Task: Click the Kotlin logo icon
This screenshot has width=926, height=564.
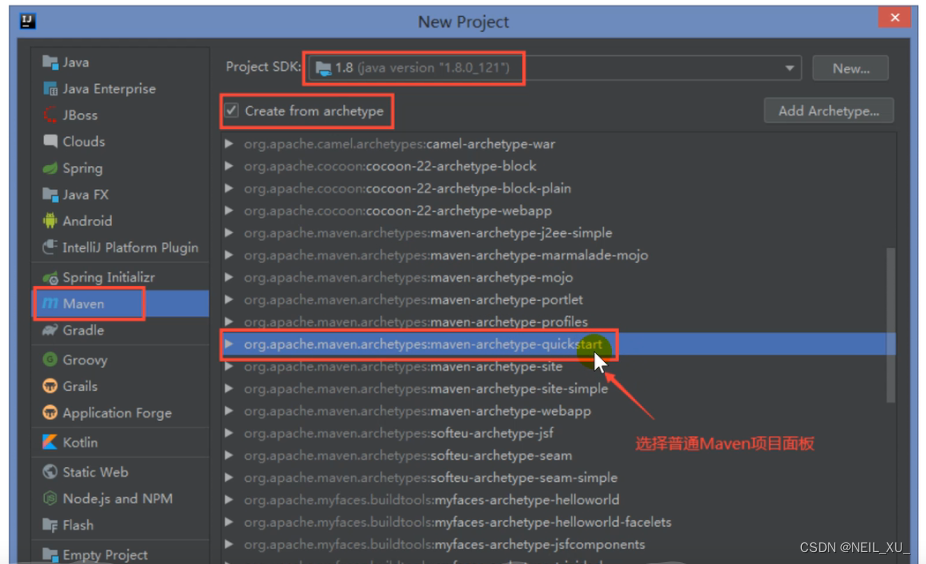Action: coord(50,442)
